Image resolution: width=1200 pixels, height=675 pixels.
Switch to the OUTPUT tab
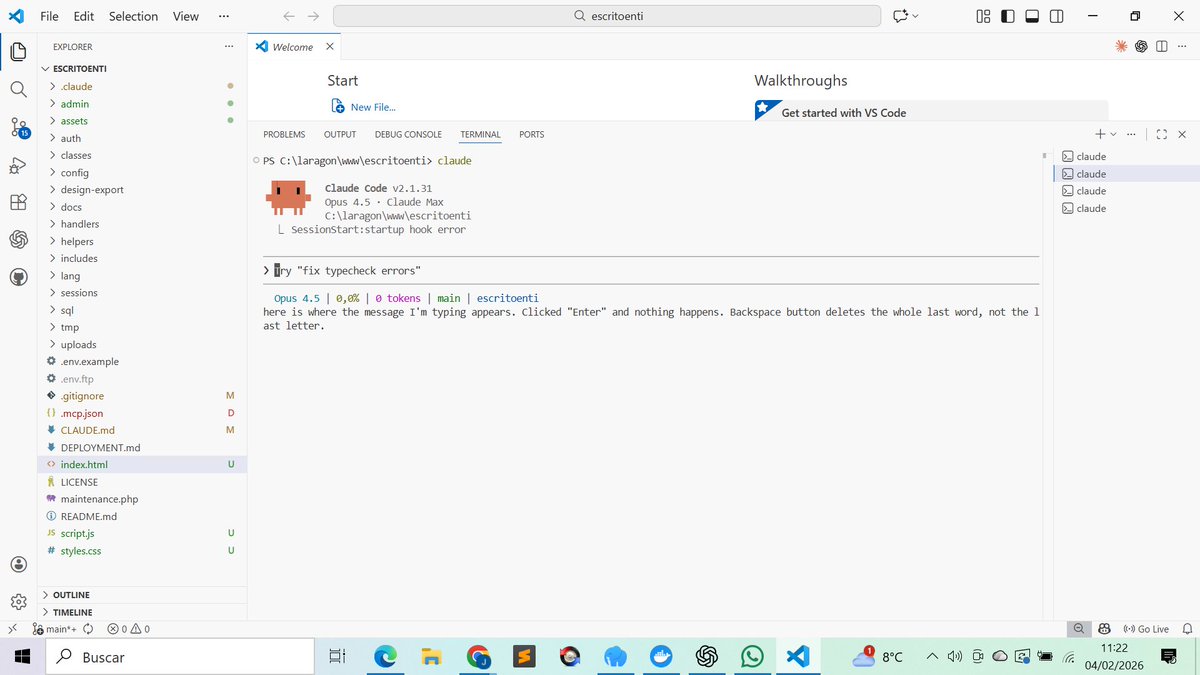[x=340, y=134]
